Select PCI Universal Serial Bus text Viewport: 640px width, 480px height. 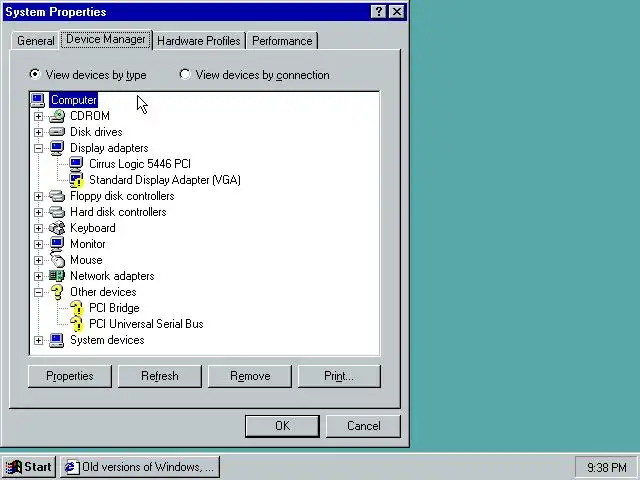(146, 324)
